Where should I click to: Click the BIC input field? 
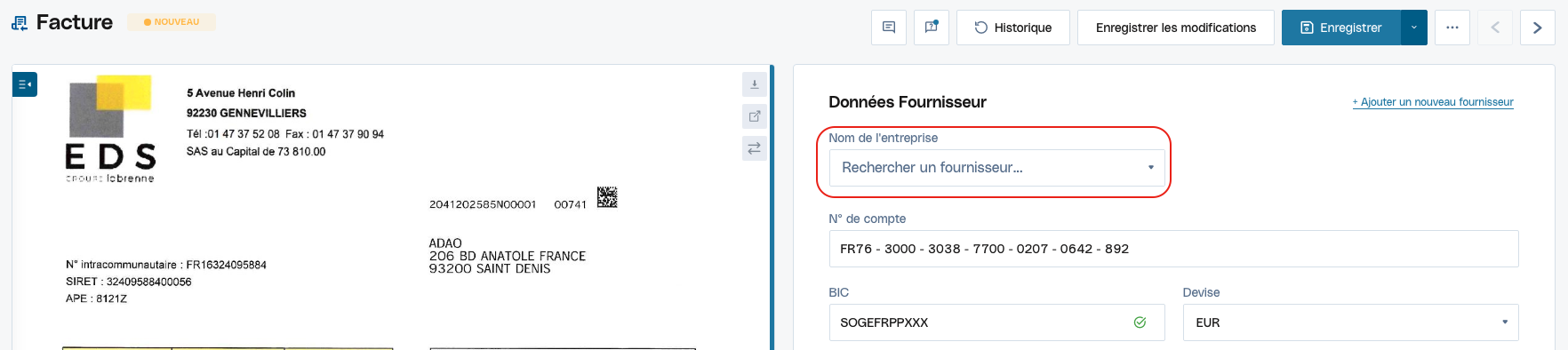click(x=996, y=322)
